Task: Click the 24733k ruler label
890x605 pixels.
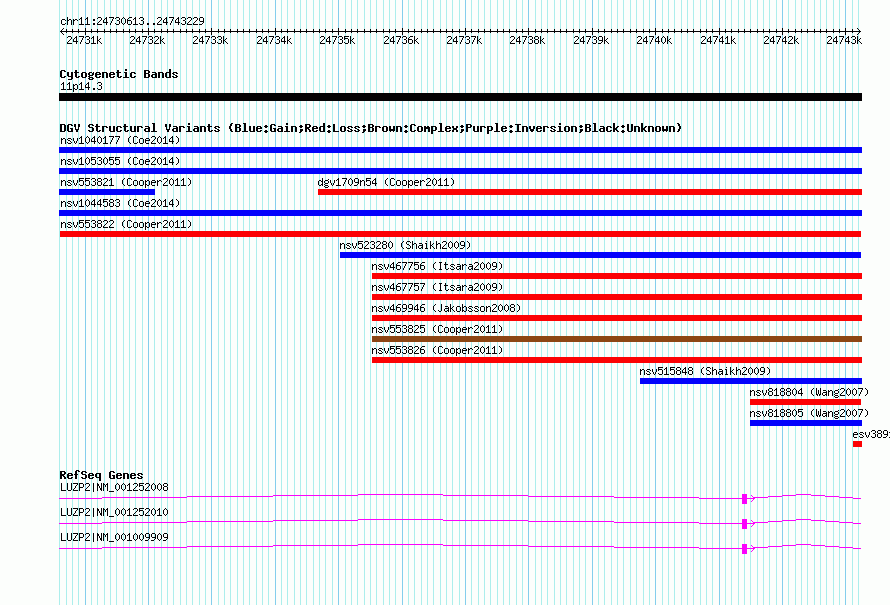Action: [x=210, y=40]
